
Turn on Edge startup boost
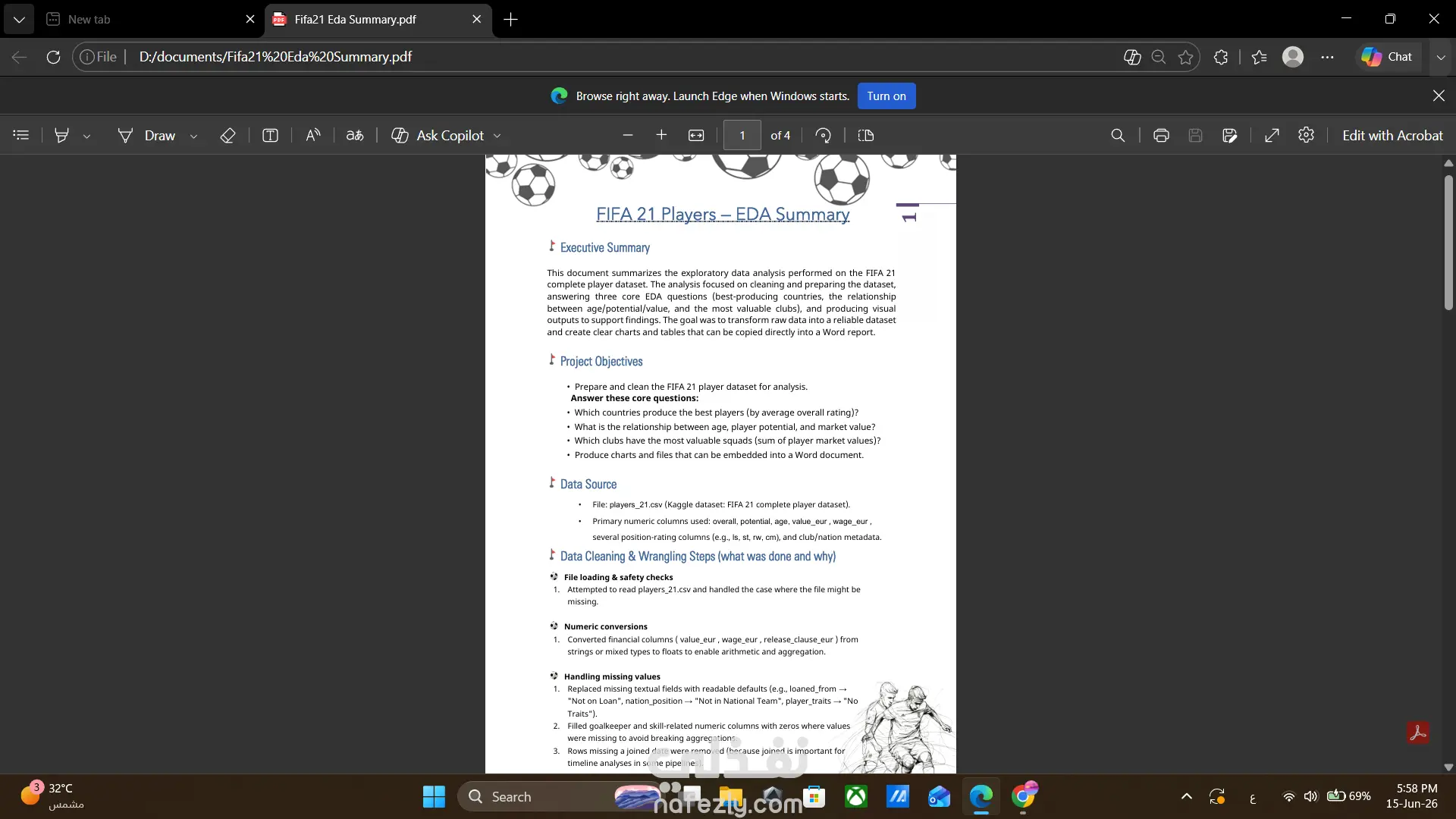click(x=886, y=96)
